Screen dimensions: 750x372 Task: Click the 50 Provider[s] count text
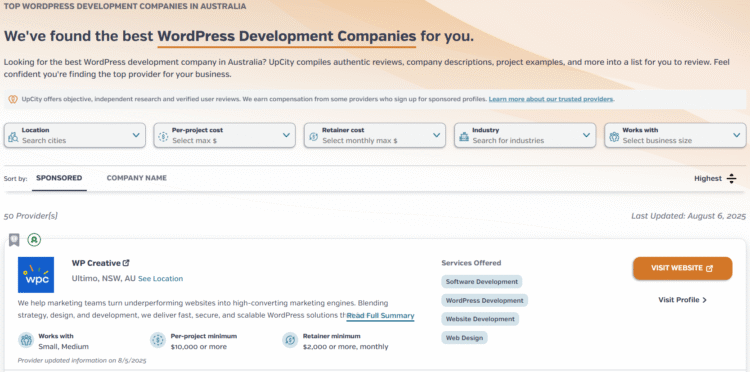[31, 216]
